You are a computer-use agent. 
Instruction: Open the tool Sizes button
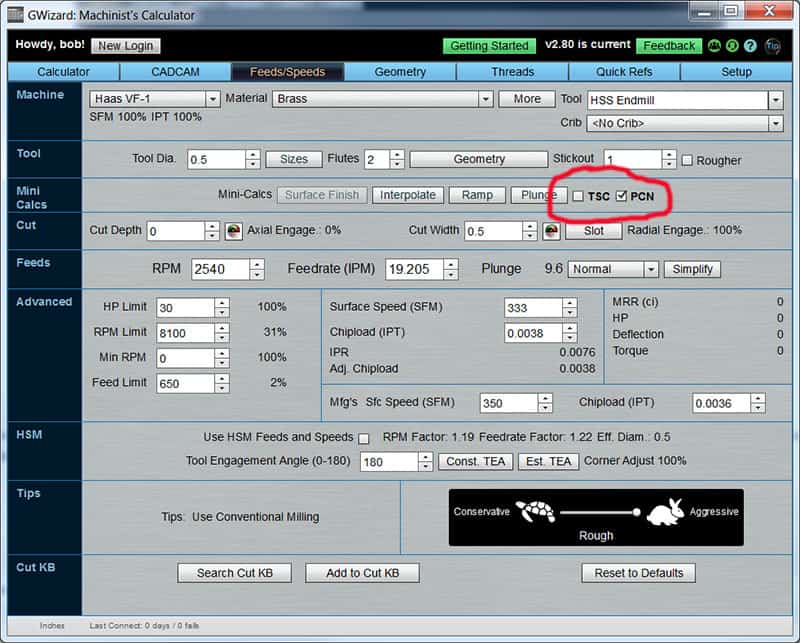pyautogui.click(x=294, y=159)
